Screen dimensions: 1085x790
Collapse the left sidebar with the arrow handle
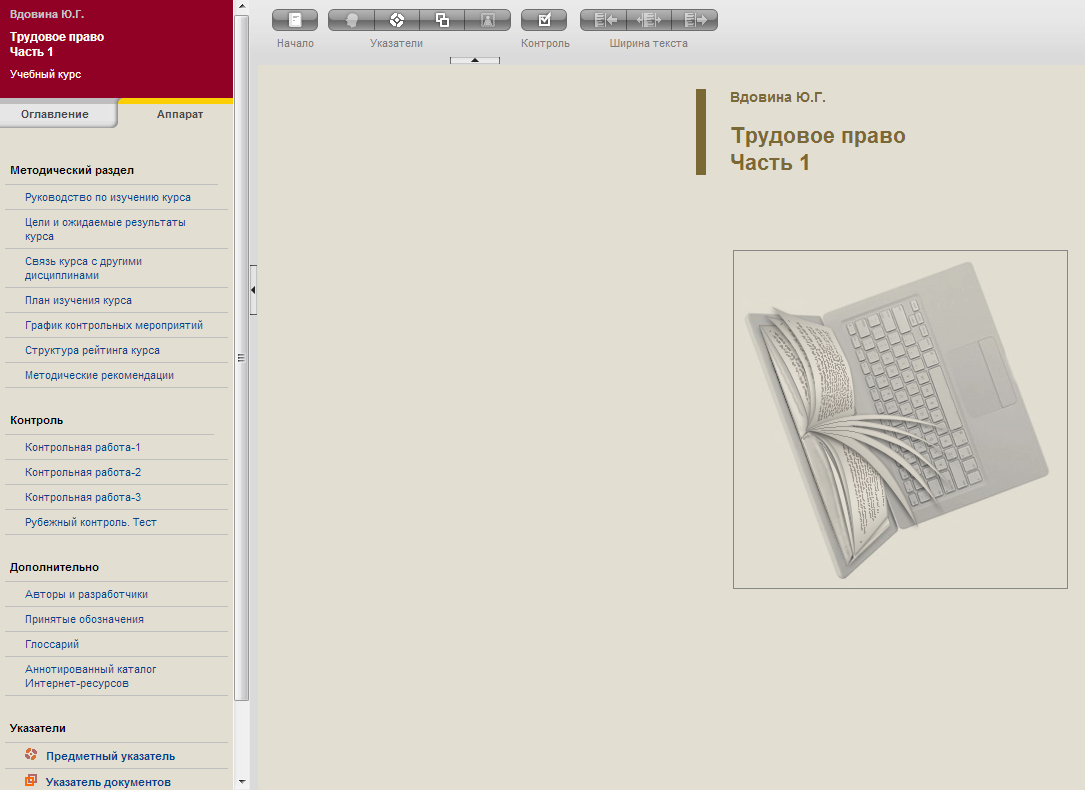(x=253, y=290)
